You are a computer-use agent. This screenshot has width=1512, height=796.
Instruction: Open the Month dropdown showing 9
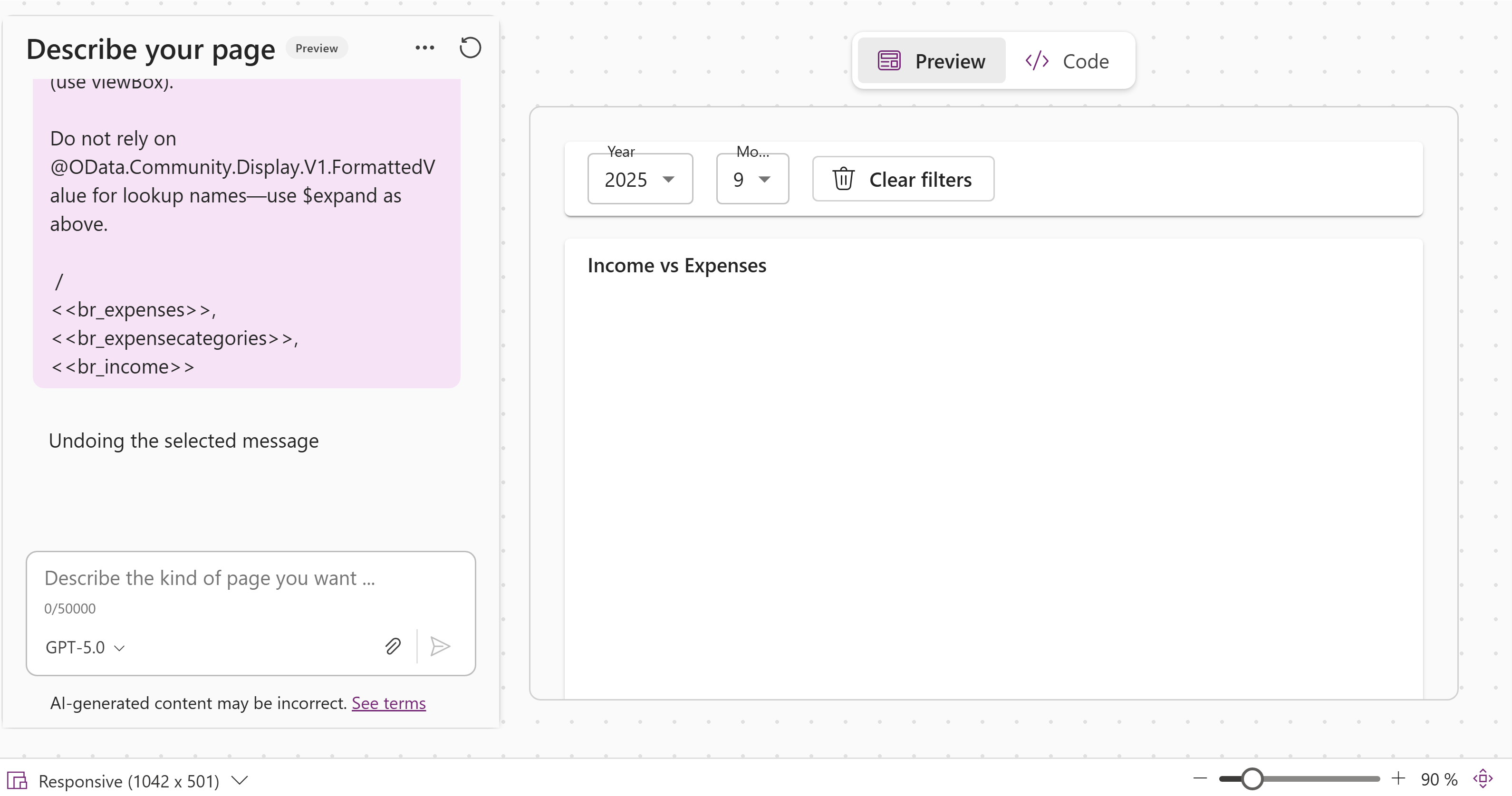click(752, 179)
